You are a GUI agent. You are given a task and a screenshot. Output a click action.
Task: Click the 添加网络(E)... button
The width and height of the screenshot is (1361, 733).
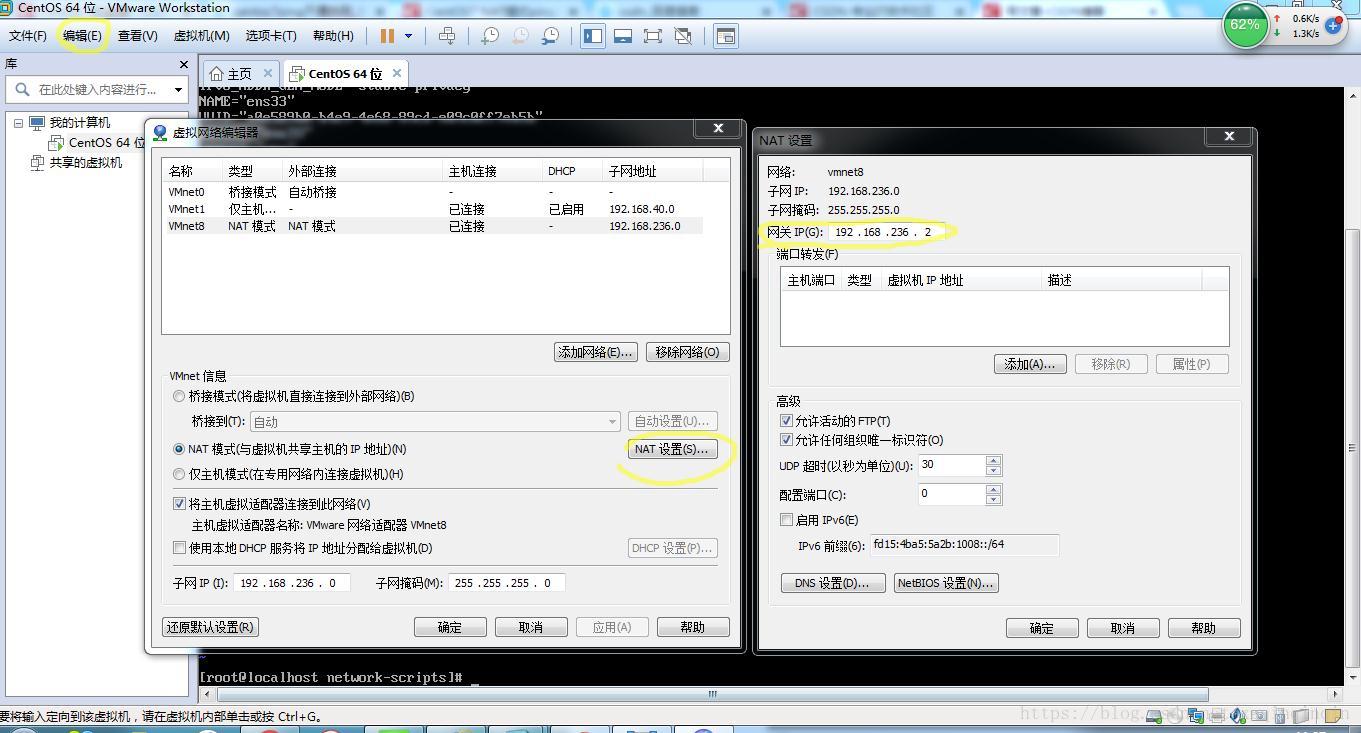point(595,352)
